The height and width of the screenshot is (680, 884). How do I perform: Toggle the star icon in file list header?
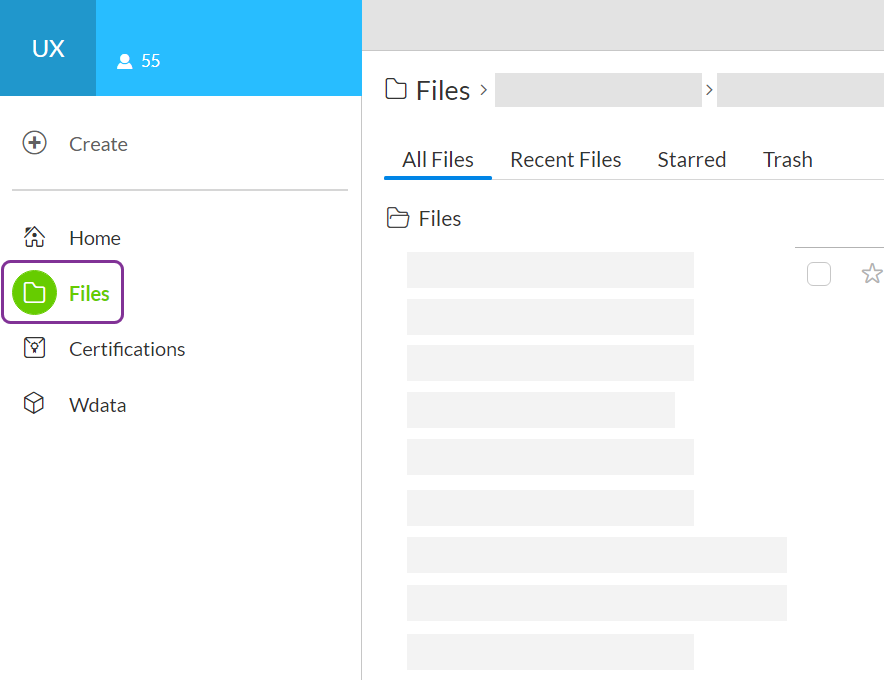[x=871, y=273]
